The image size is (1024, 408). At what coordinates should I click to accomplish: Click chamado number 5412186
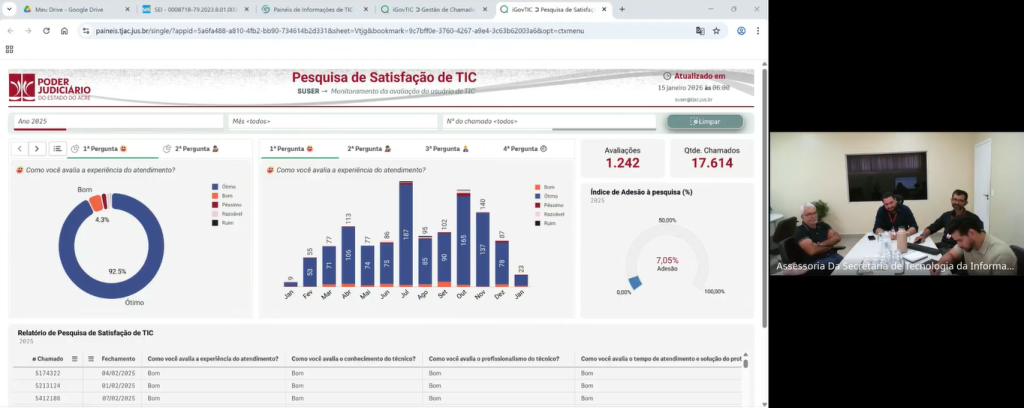coord(48,398)
